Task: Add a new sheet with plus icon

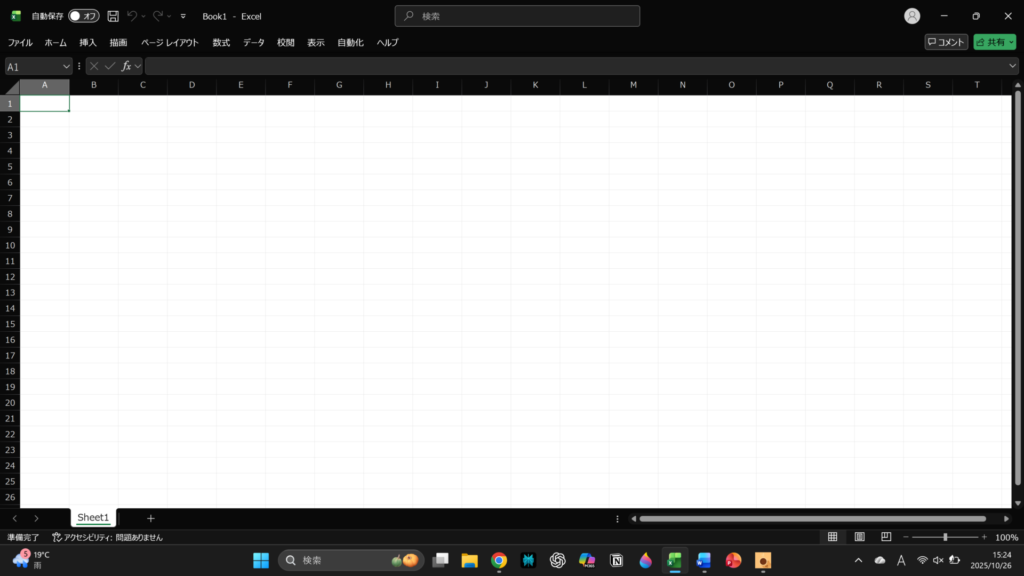Action: tap(151, 518)
